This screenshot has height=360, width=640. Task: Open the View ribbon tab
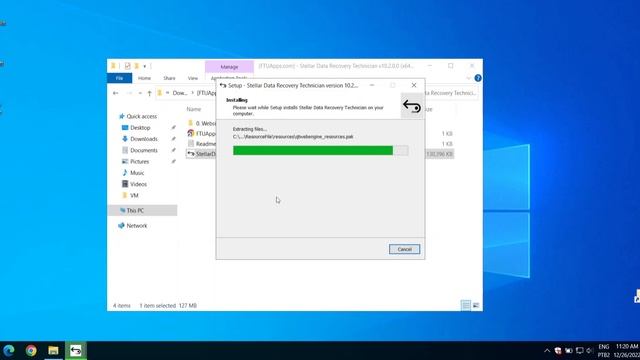[193, 78]
